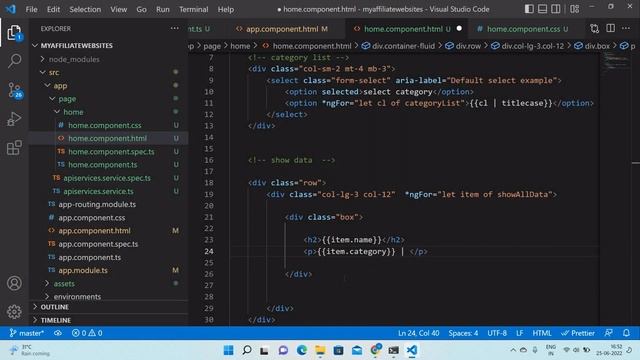Open the File menu
The image size is (640, 360).
pyautogui.click(x=31, y=9)
